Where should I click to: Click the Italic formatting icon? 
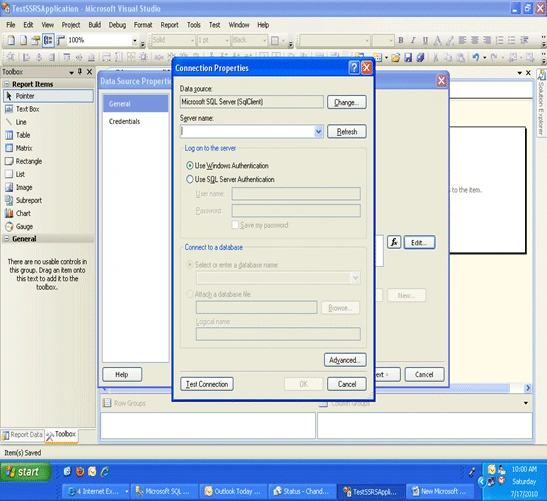click(413, 40)
